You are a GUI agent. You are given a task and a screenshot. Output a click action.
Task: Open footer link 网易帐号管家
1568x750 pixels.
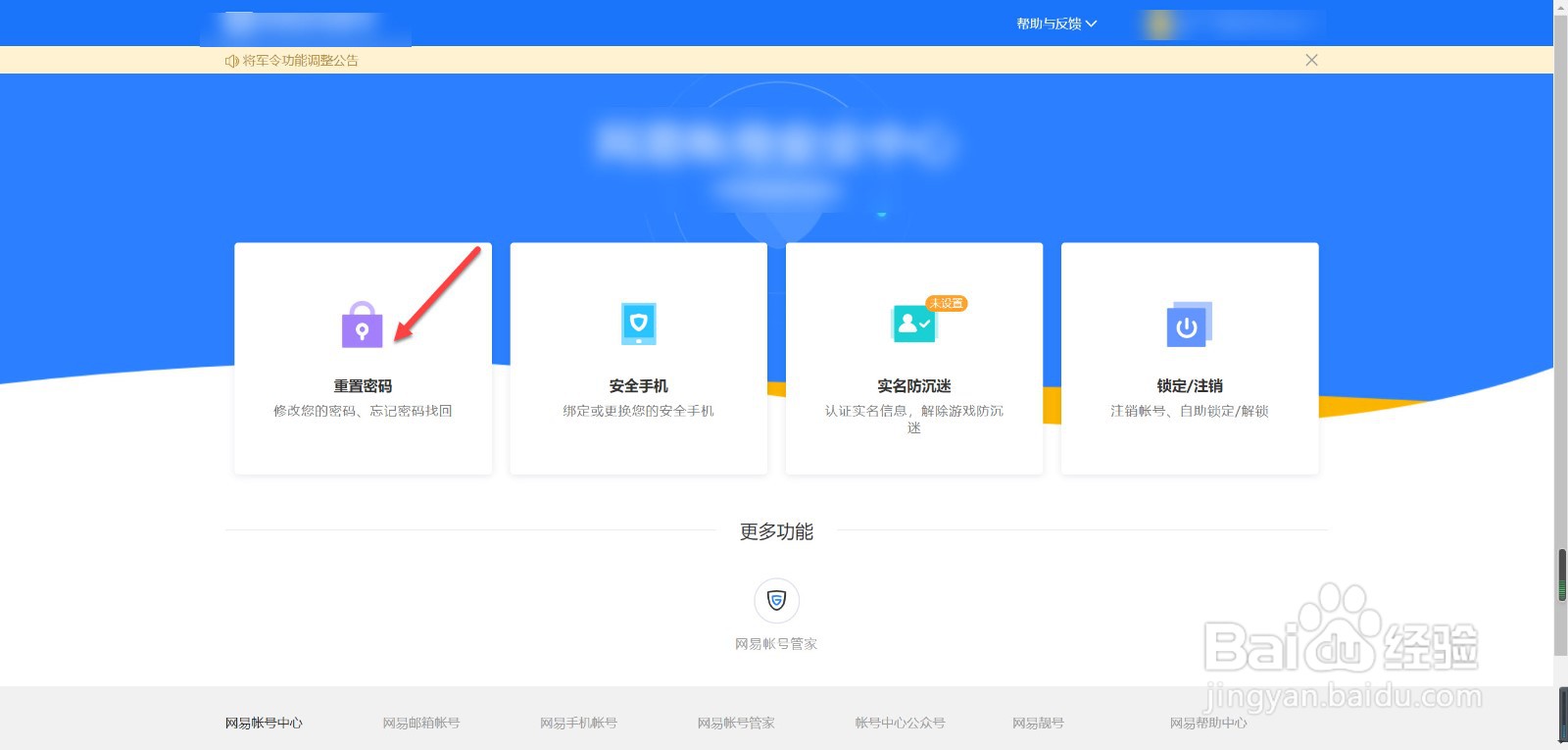pos(736,724)
